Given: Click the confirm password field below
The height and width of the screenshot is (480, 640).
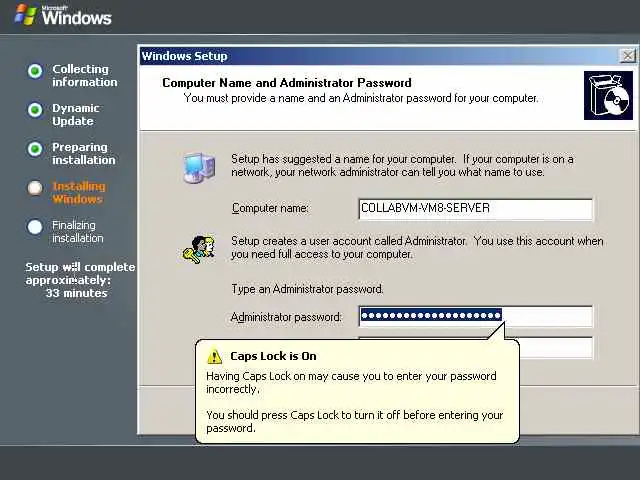Looking at the screenshot, I should (x=555, y=348).
